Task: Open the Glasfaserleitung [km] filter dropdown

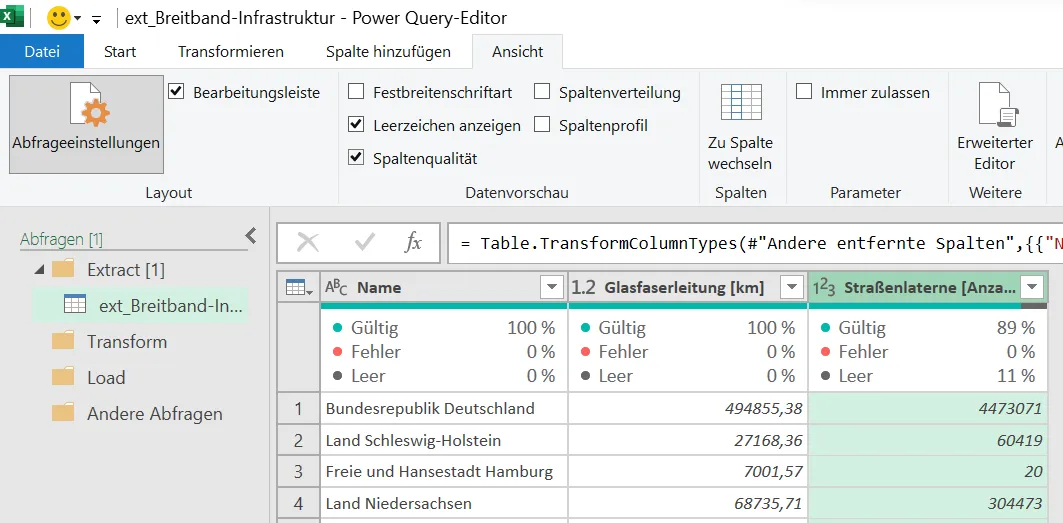Action: pyautogui.click(x=792, y=288)
